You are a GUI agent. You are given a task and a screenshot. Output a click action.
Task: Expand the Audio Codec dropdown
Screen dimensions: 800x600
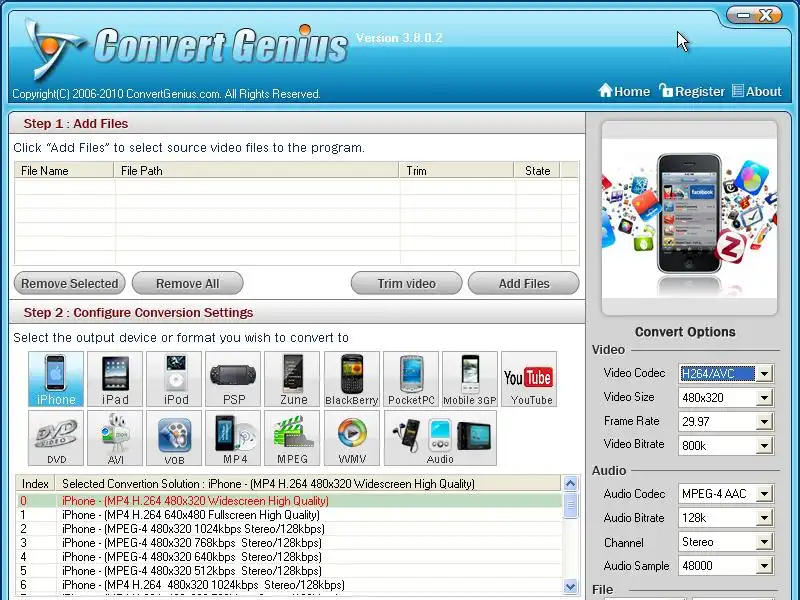pyautogui.click(x=764, y=493)
